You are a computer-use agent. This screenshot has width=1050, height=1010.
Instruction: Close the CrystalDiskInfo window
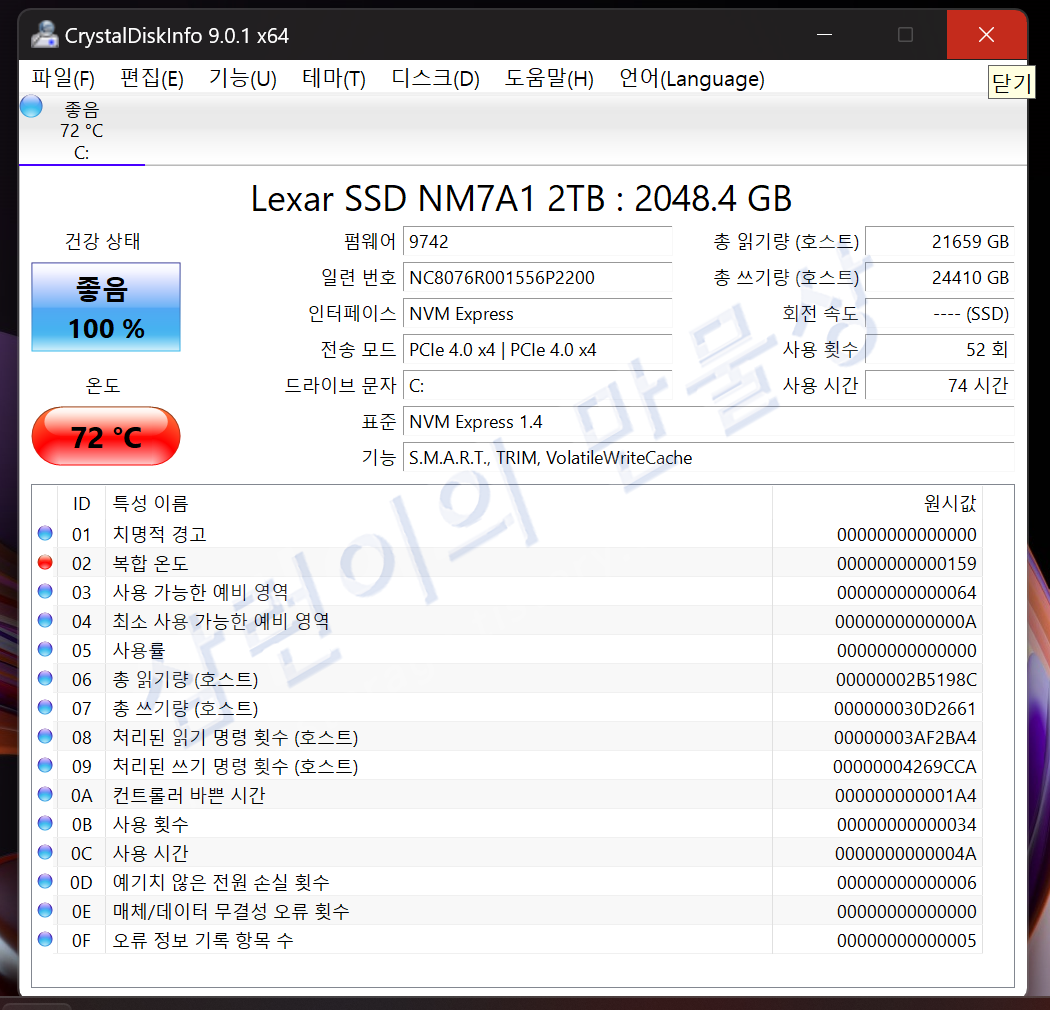pyautogui.click(x=986, y=35)
